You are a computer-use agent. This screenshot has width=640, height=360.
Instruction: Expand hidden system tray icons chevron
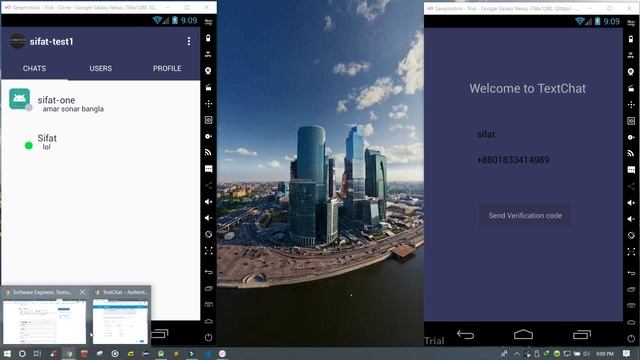click(x=517, y=354)
